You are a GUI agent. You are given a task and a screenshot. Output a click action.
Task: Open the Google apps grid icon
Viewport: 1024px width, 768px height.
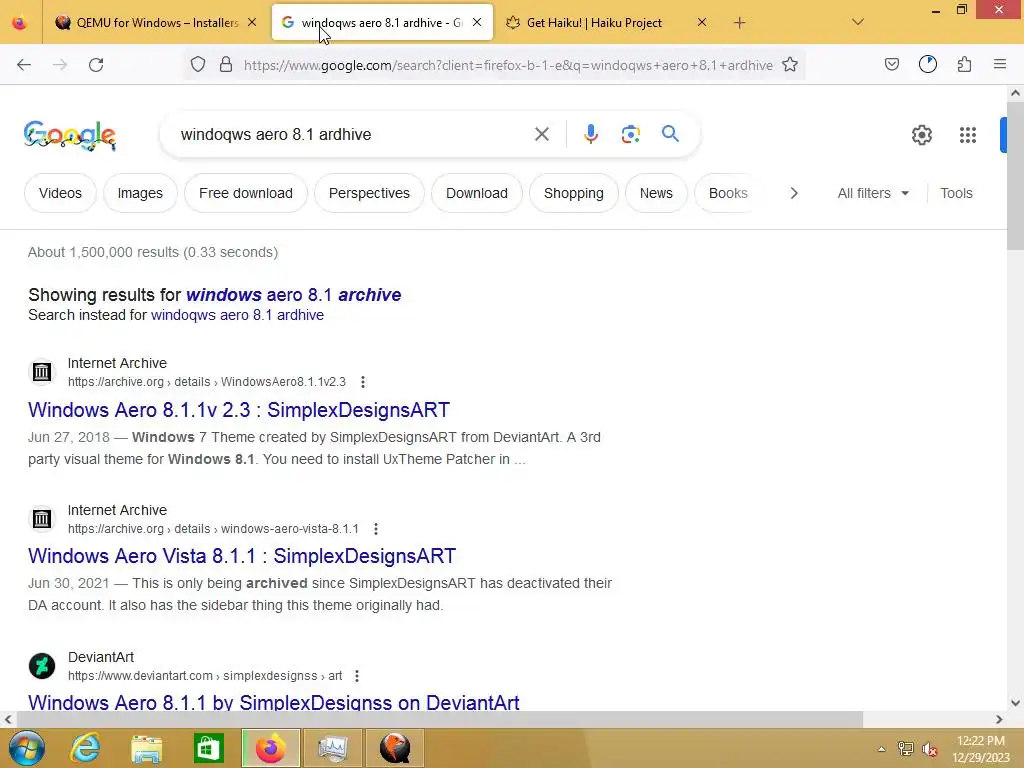(968, 135)
